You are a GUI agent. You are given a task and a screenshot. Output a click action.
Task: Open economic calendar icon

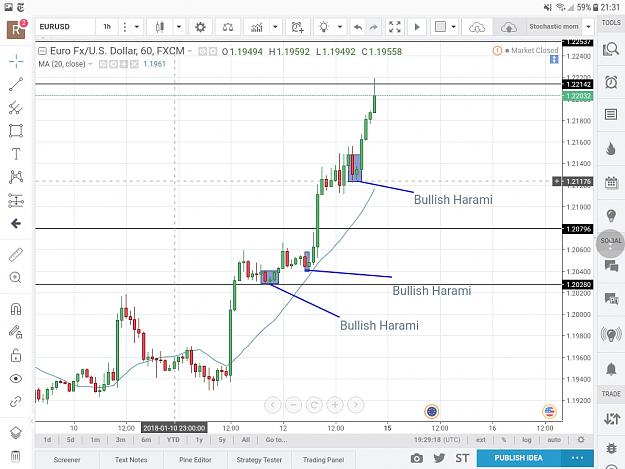[611, 182]
